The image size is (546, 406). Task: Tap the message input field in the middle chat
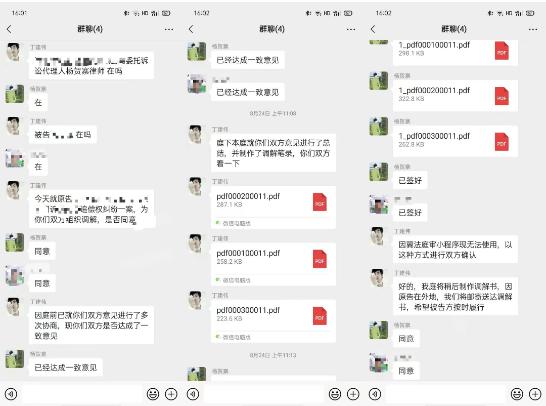262,394
